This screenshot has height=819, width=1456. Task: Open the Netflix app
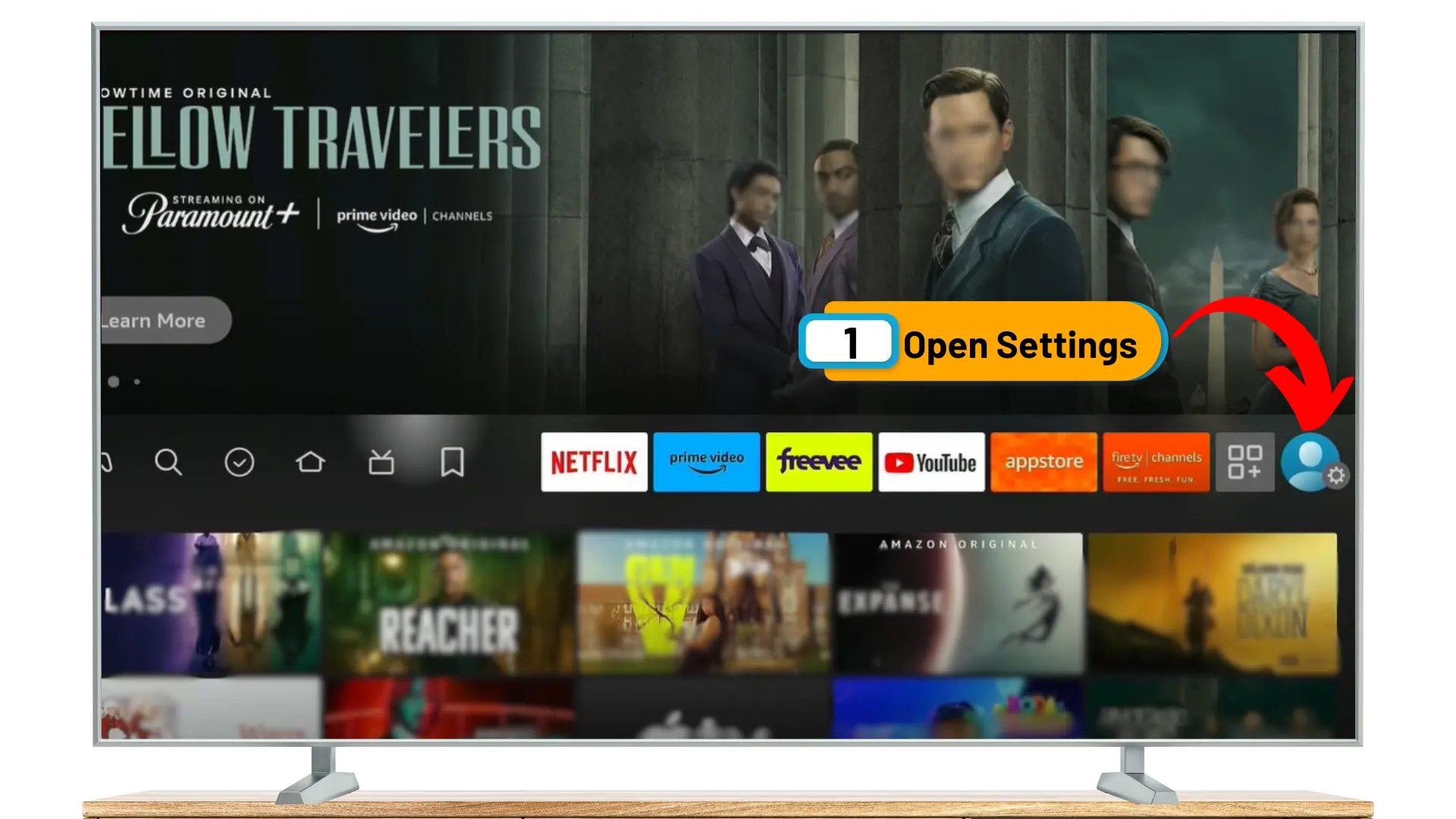594,462
